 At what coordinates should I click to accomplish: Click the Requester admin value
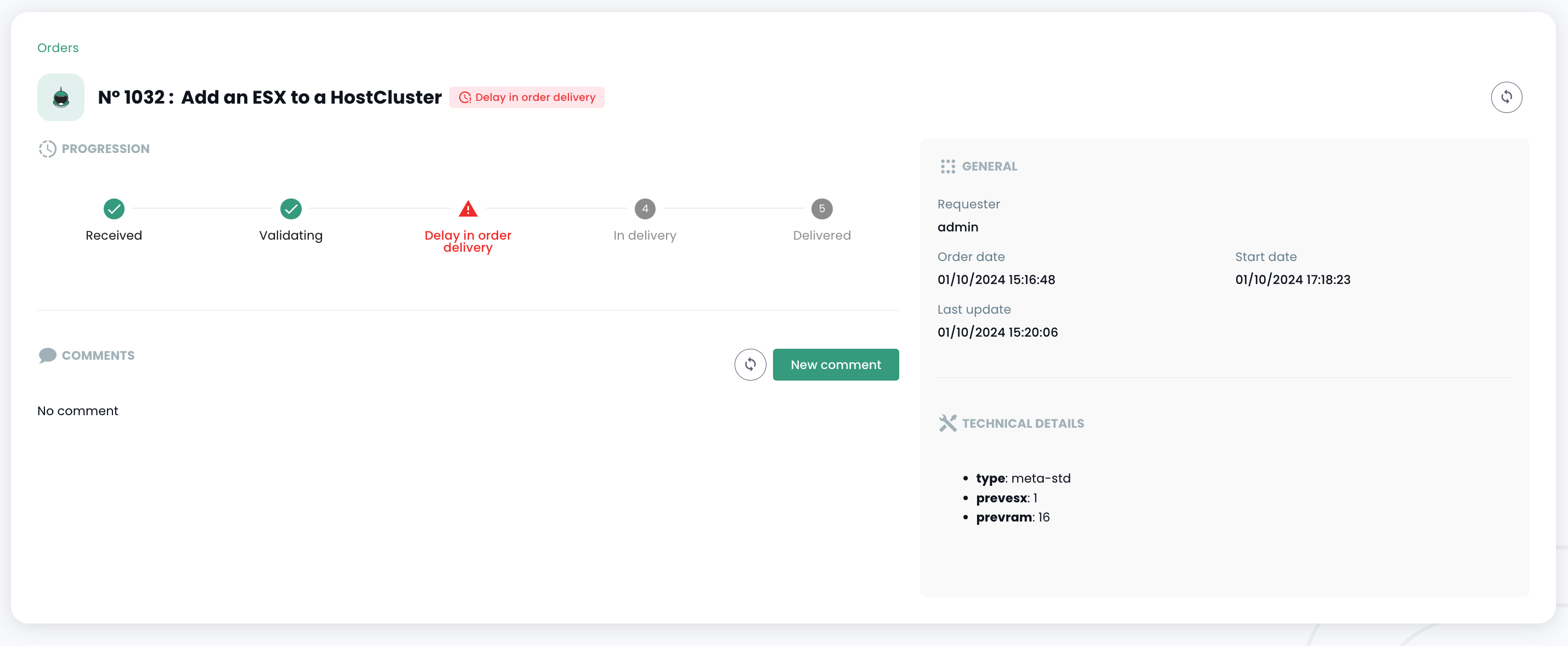pos(957,227)
